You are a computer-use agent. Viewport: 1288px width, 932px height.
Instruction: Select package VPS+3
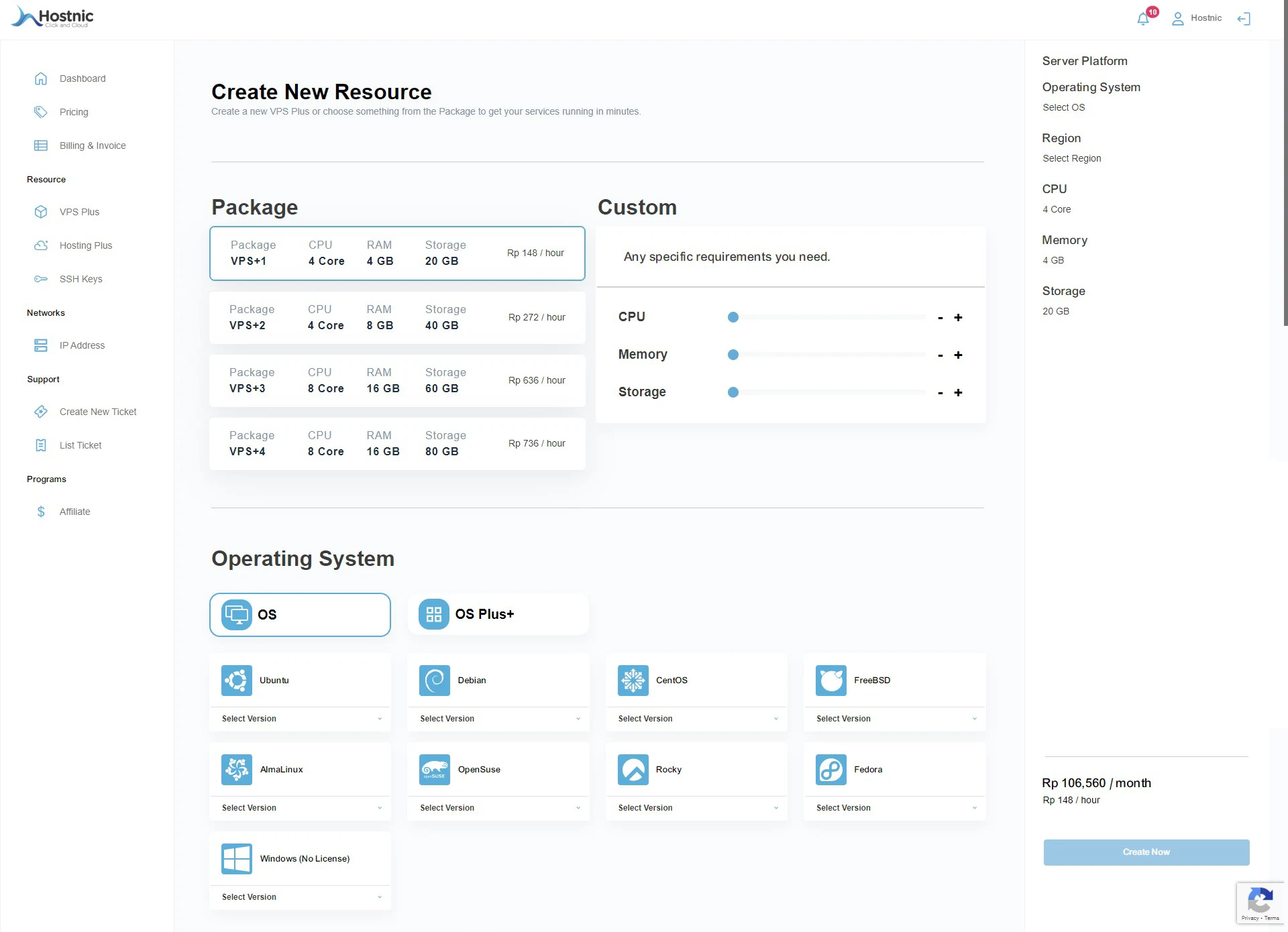397,381
